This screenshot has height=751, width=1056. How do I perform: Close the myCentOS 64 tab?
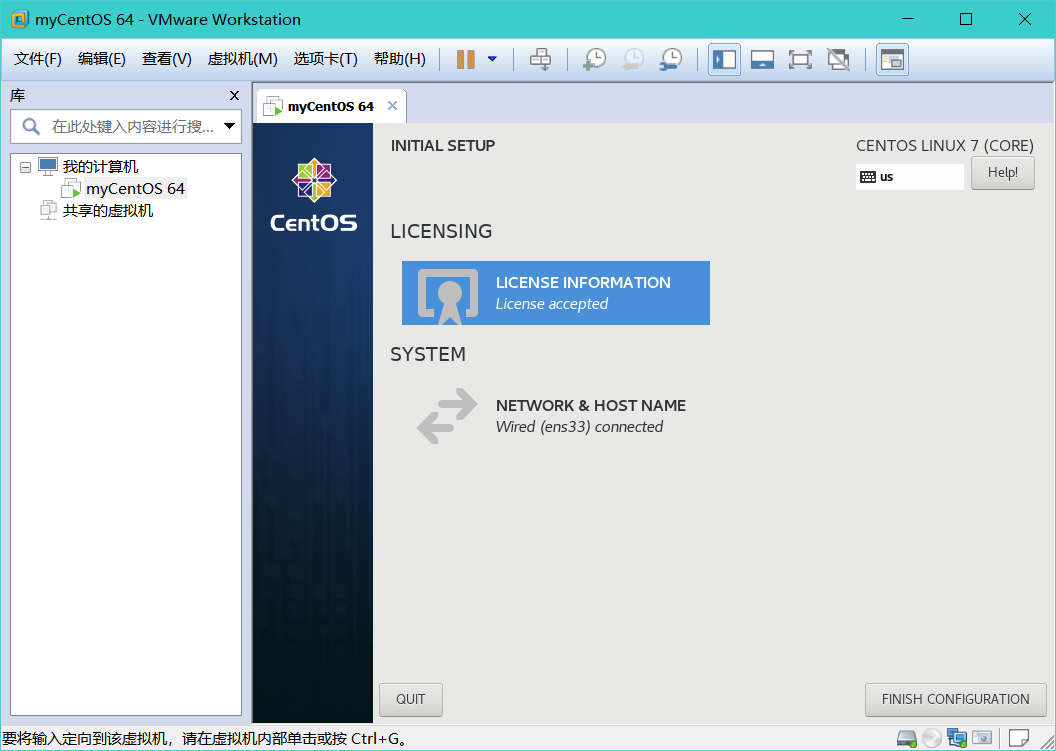[393, 106]
